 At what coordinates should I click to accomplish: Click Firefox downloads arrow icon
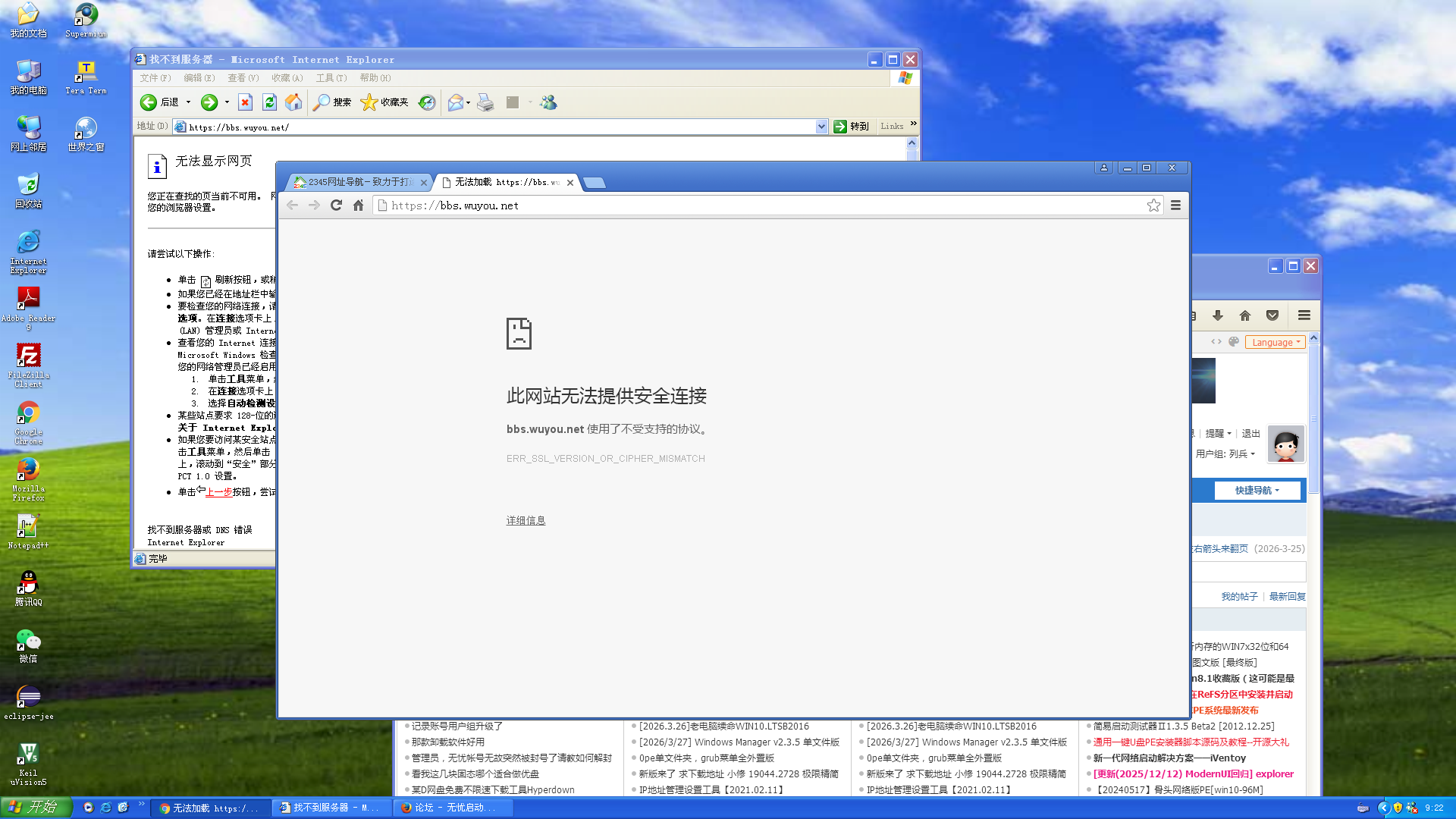point(1218,315)
